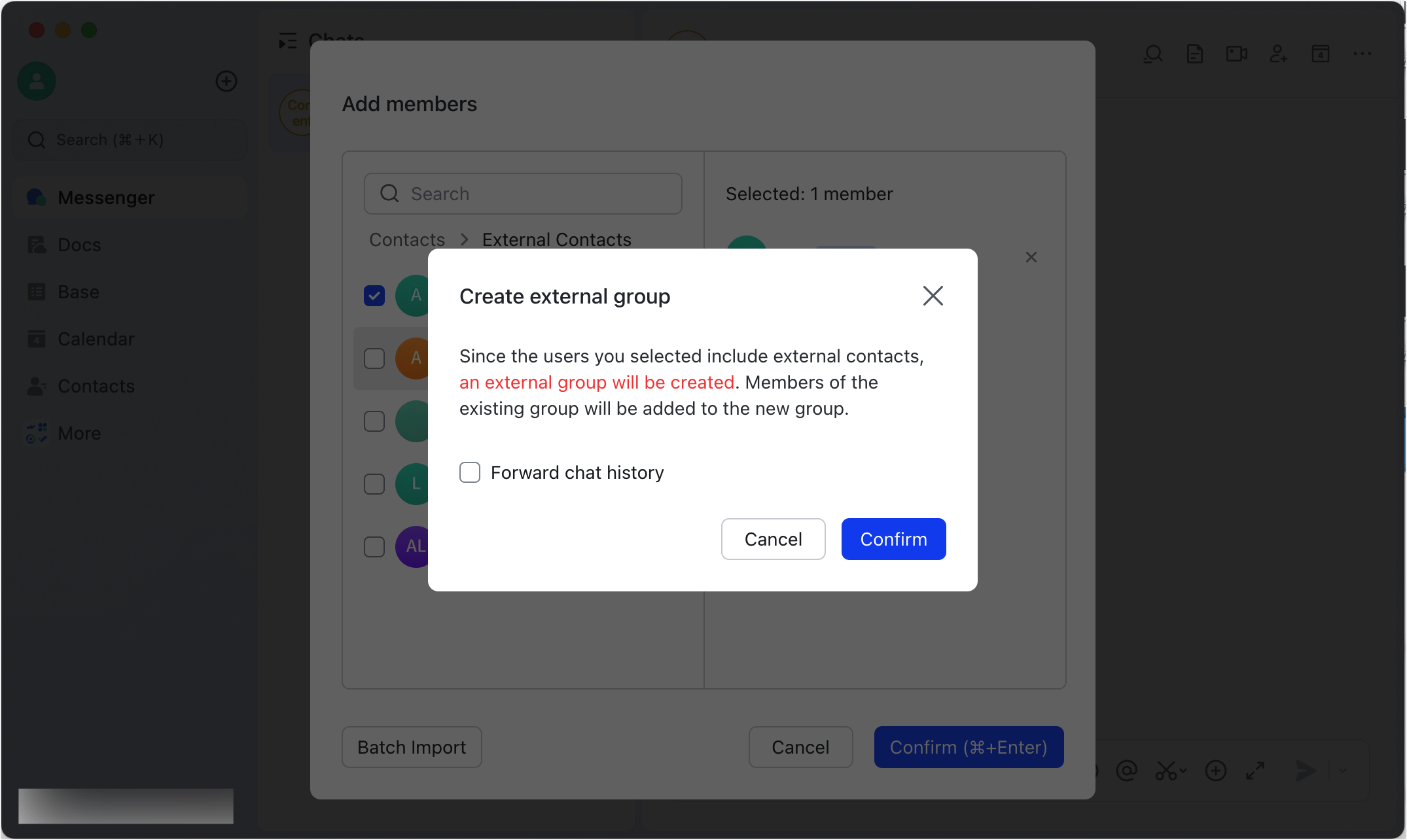
Task: Close the Create external group dialog
Action: [933, 296]
